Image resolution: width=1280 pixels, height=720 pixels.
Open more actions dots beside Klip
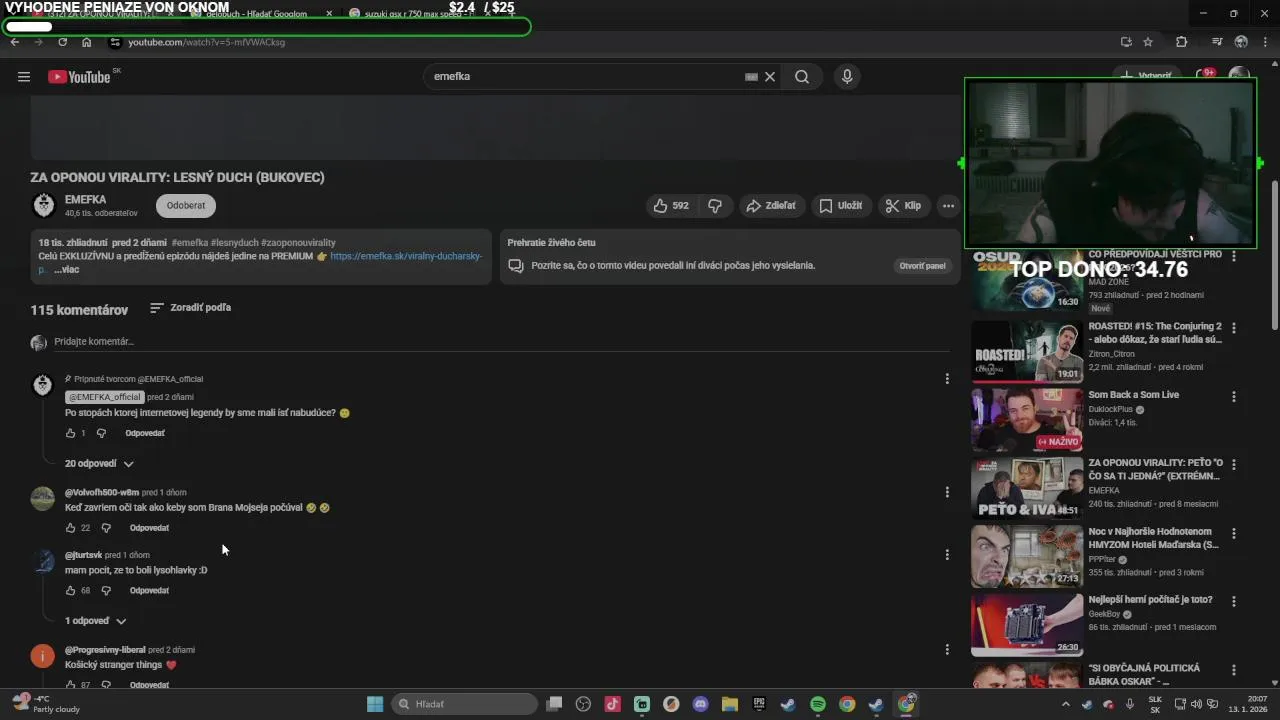coord(948,206)
